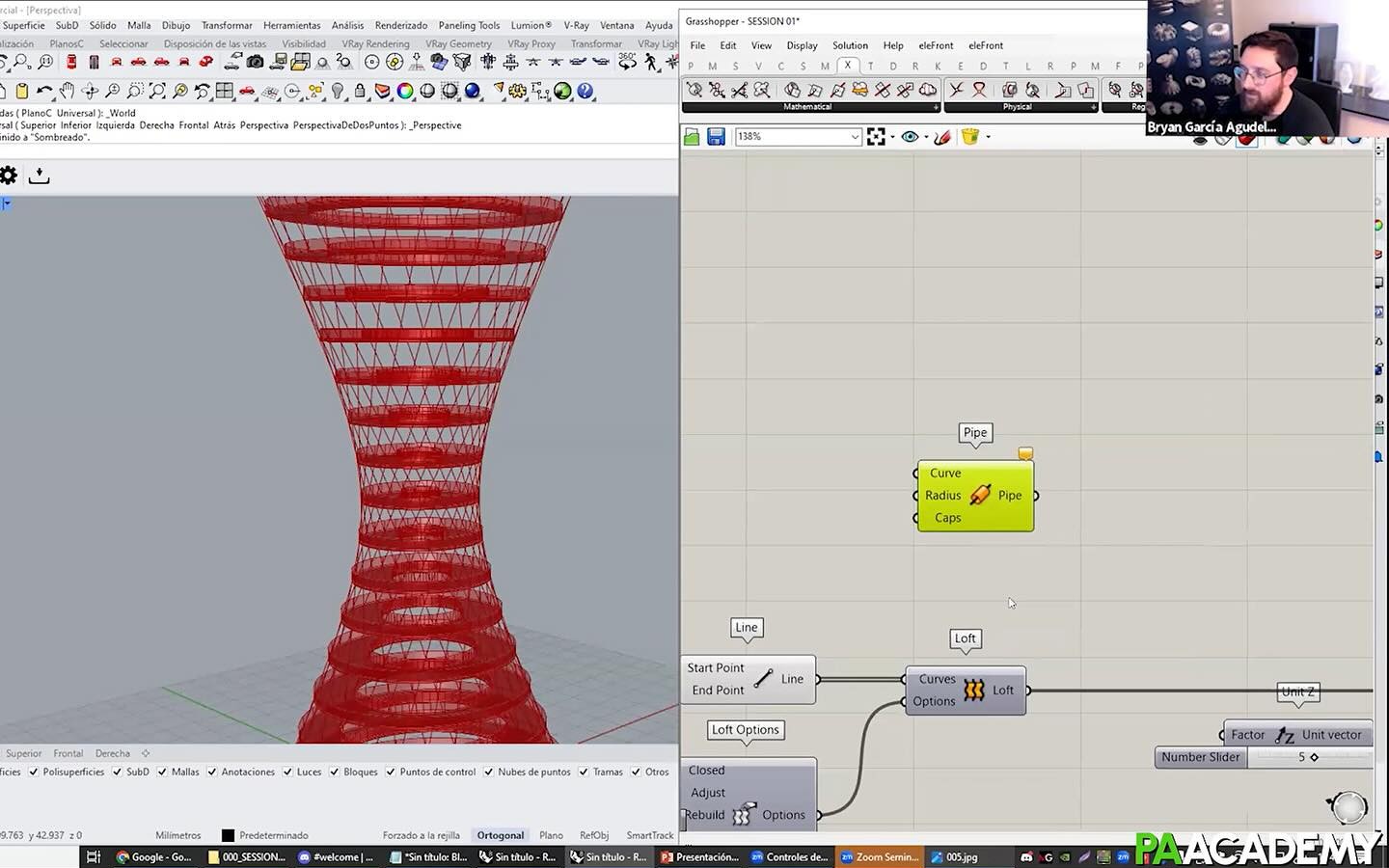
Task: Click the Unit Z vector component icon
Action: 1284,735
